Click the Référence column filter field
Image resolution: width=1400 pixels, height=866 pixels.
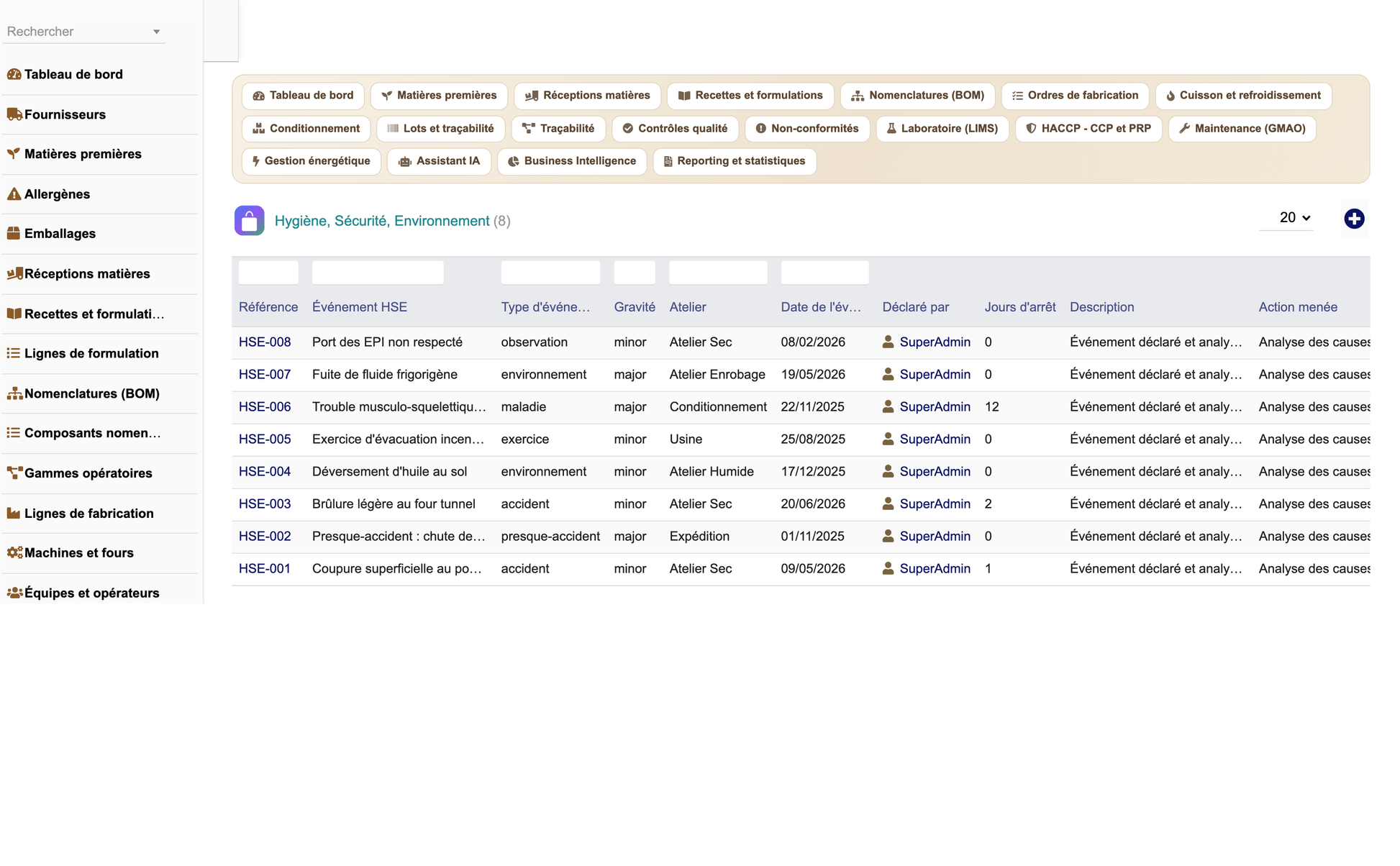coord(268,273)
